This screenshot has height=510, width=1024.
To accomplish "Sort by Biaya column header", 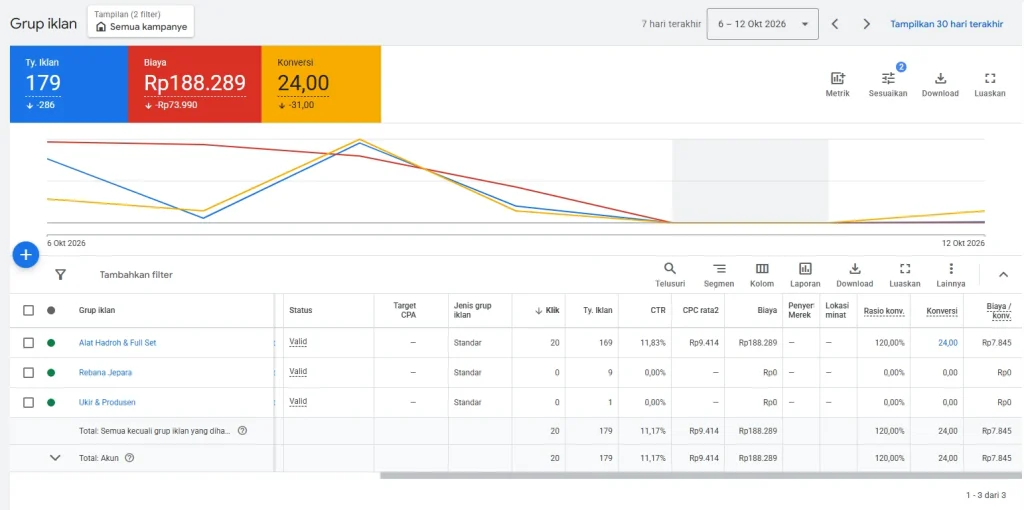I will [x=767, y=310].
